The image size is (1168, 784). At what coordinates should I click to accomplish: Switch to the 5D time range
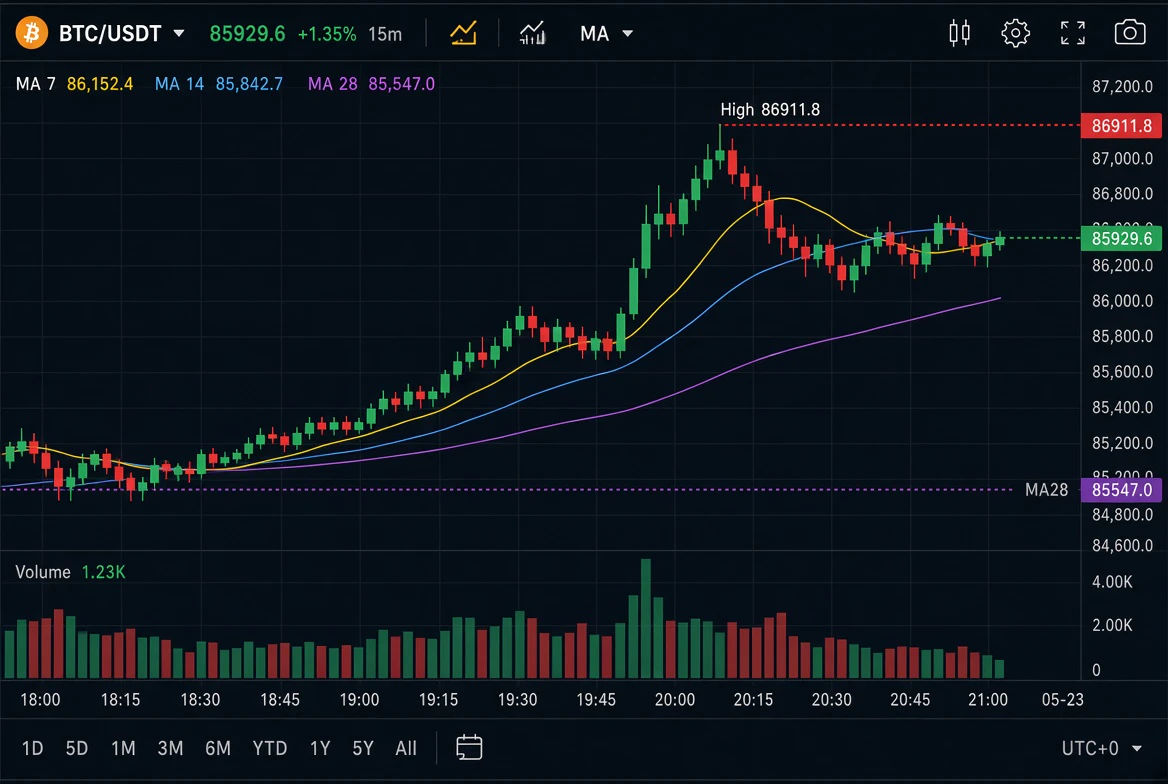[77, 747]
